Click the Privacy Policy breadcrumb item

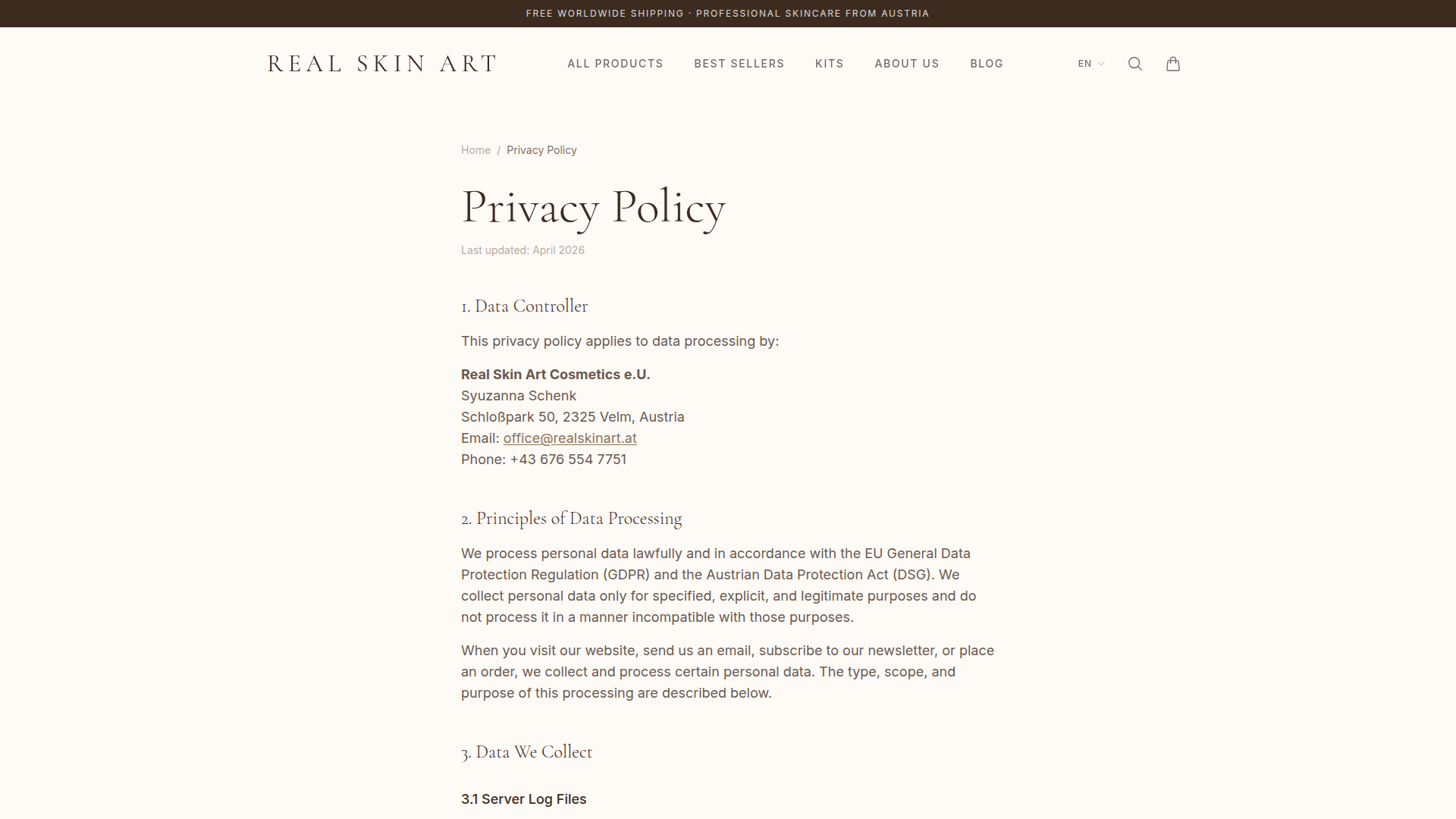pyautogui.click(x=541, y=150)
